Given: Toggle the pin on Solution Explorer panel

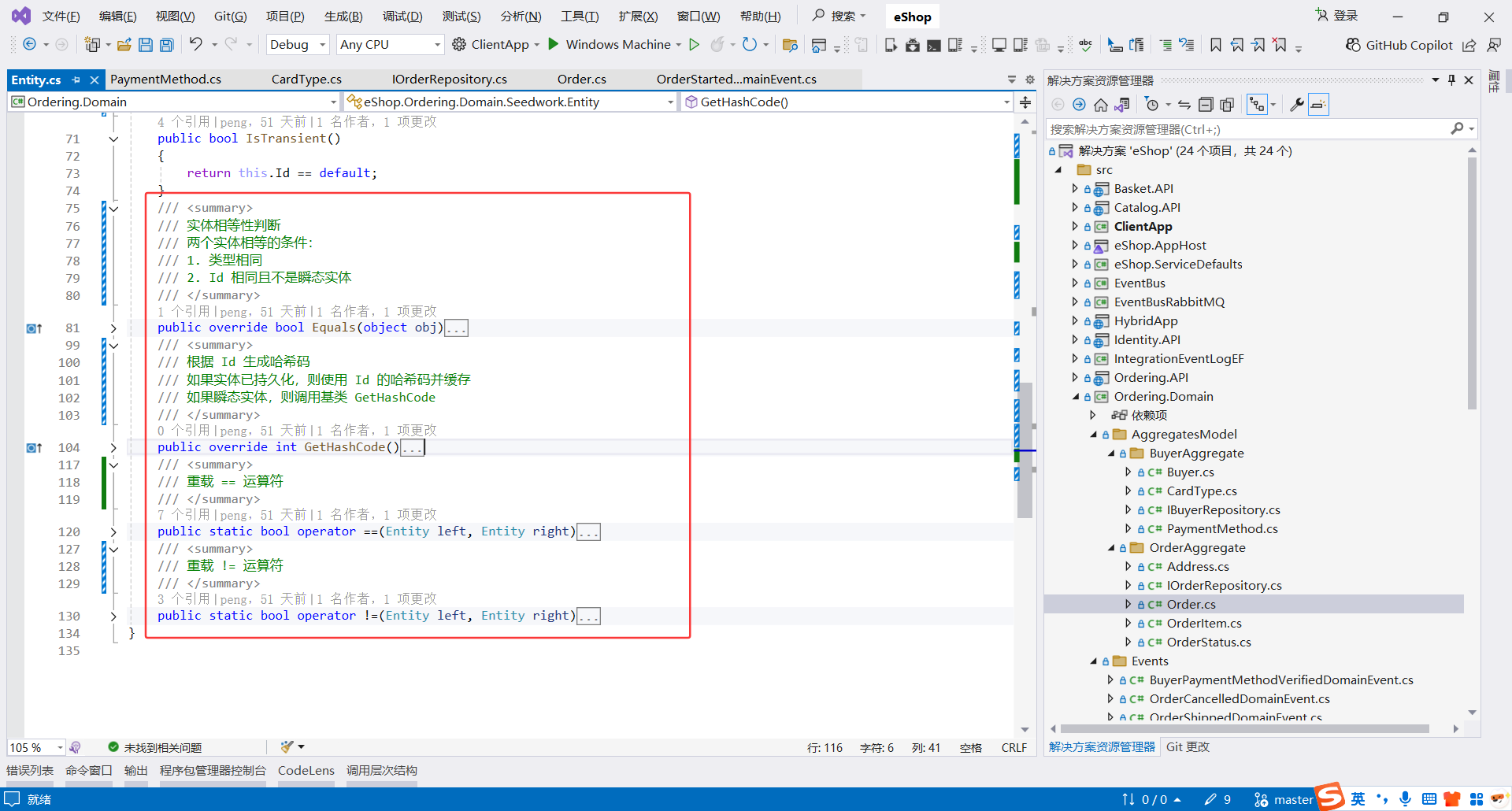Looking at the screenshot, I should click(x=1451, y=80).
